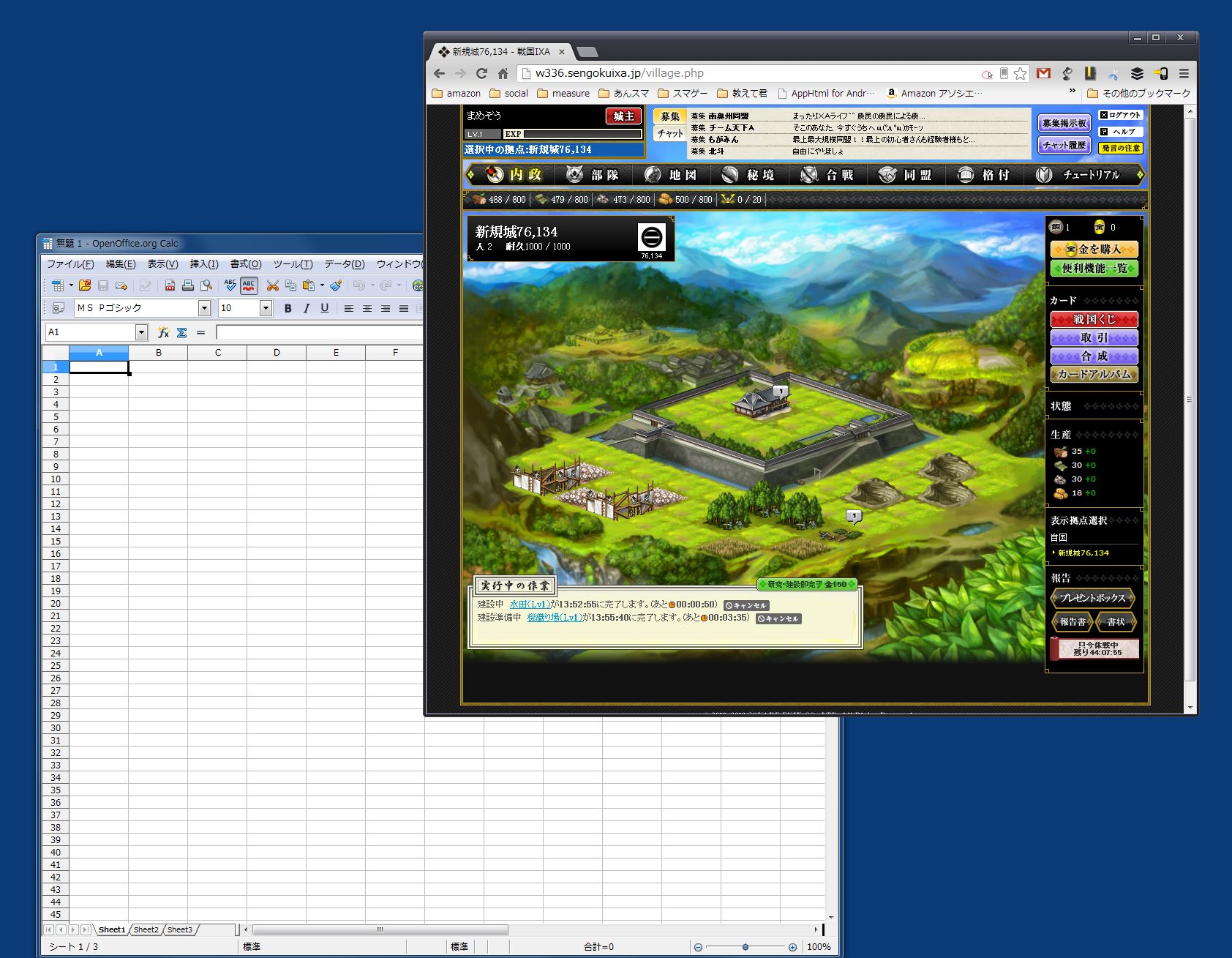Viewport: 1232px width, 958px height.
Task: Toggle Underline formatting in Calc
Action: point(325,308)
